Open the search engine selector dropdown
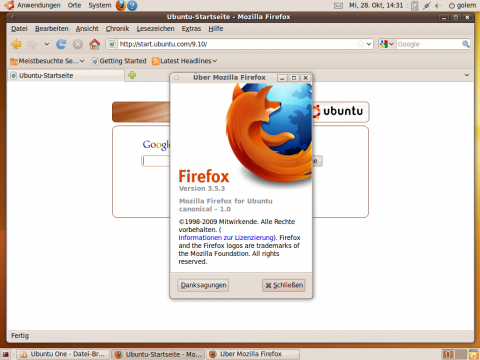The image size is (480, 360). [387, 44]
